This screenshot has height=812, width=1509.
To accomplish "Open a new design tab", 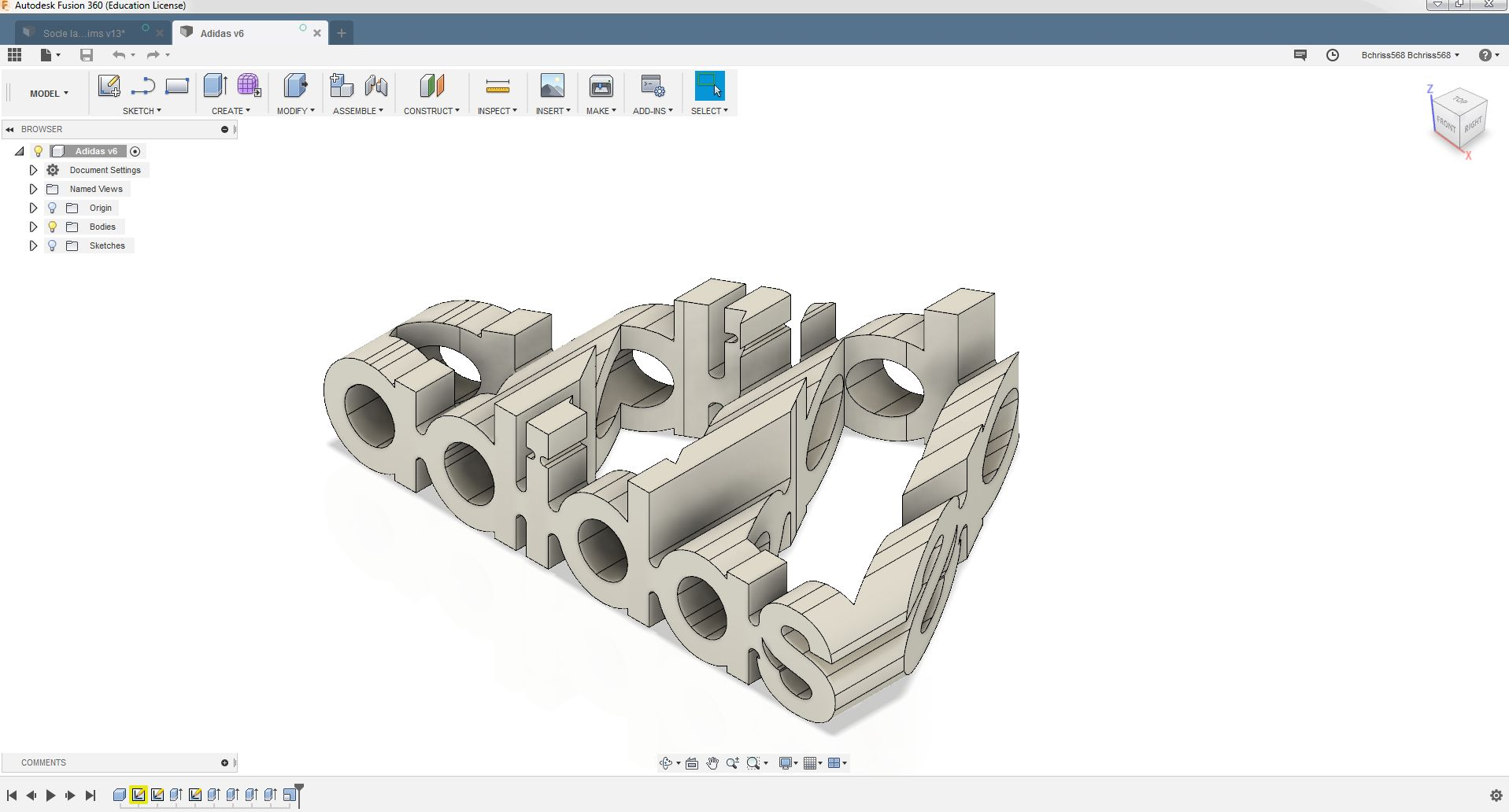I will coord(342,33).
